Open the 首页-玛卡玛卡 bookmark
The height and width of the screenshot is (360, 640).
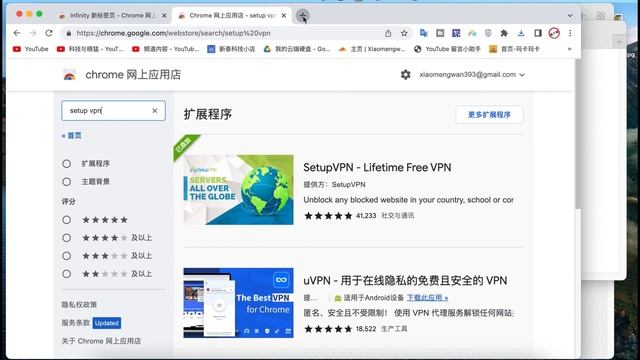514,49
